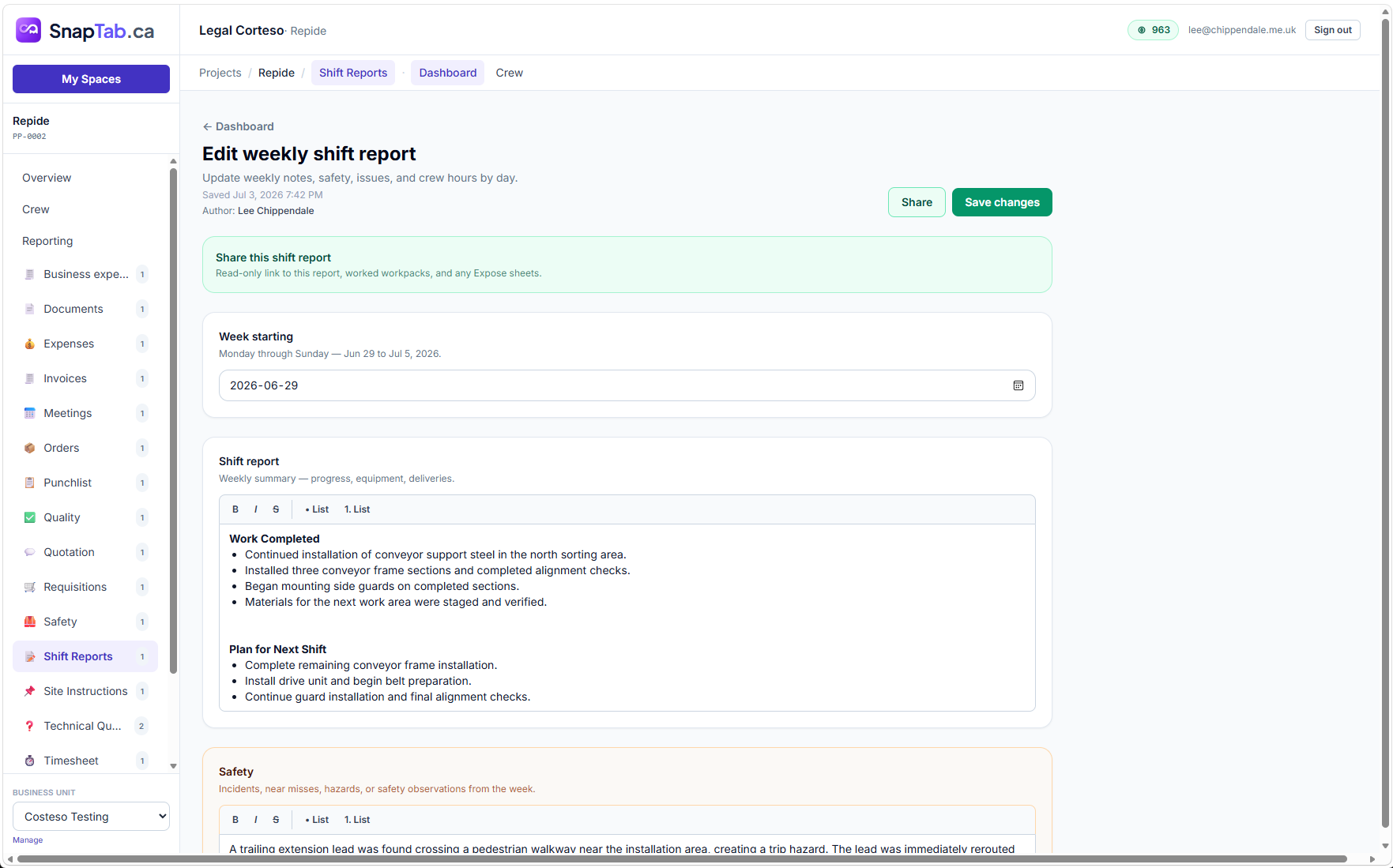
Task: Click the Technical Queries question mark icon
Action: click(29, 726)
